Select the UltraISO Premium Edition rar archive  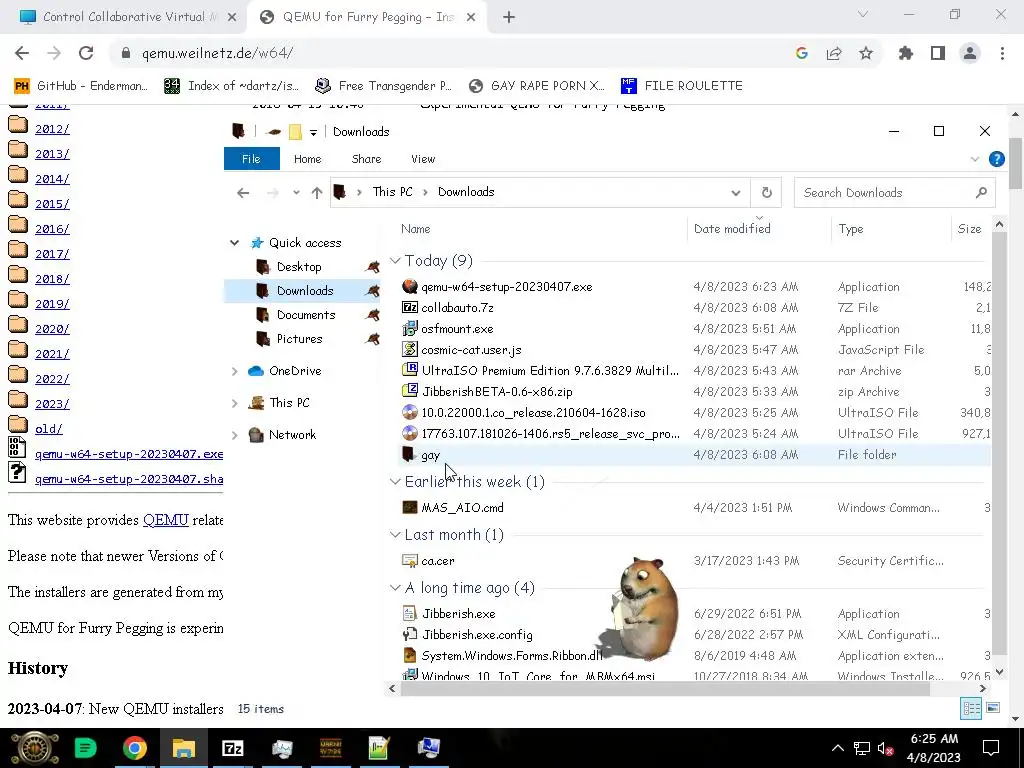click(x=540, y=370)
